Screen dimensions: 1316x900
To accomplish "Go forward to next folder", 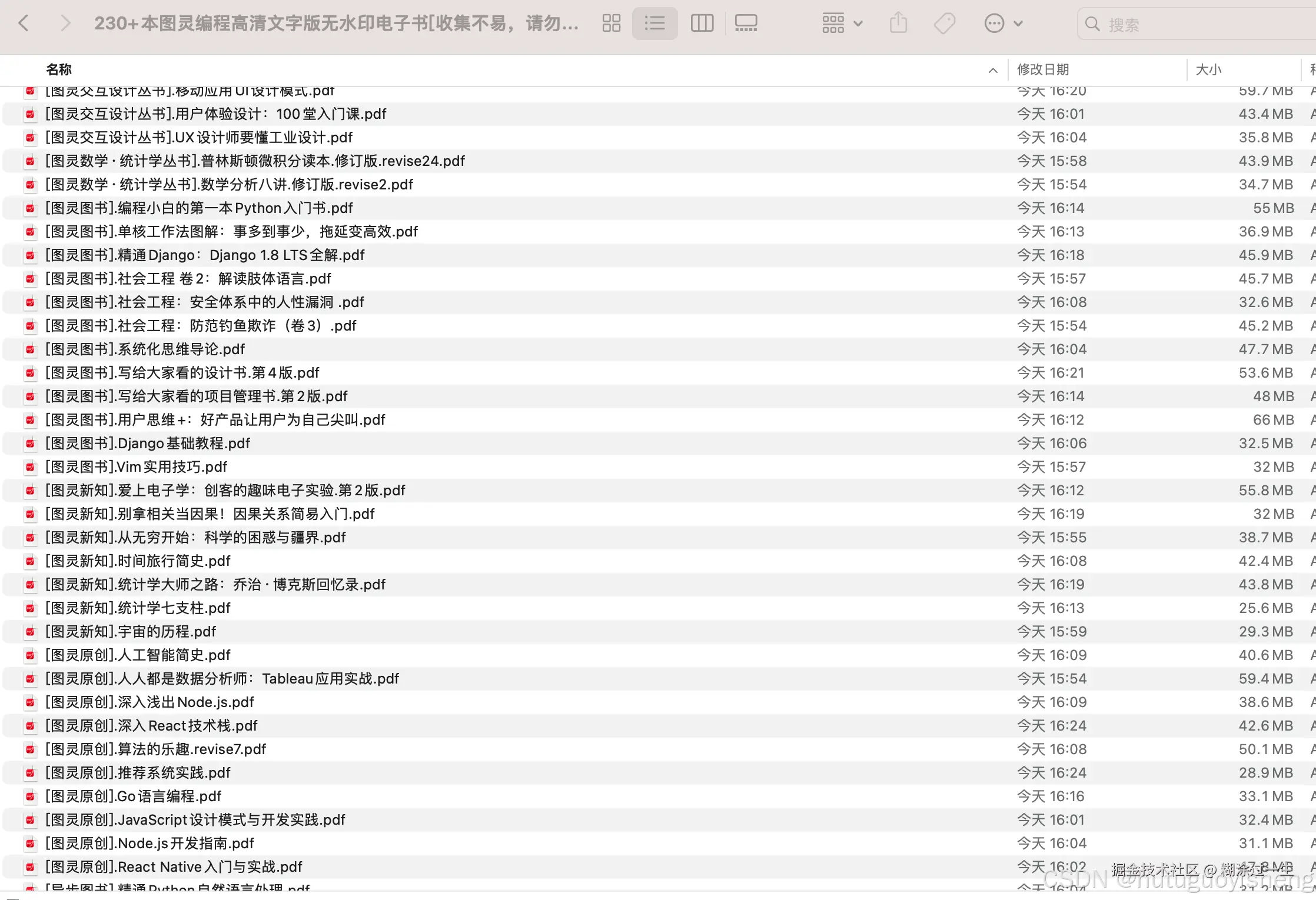I will 65,24.
